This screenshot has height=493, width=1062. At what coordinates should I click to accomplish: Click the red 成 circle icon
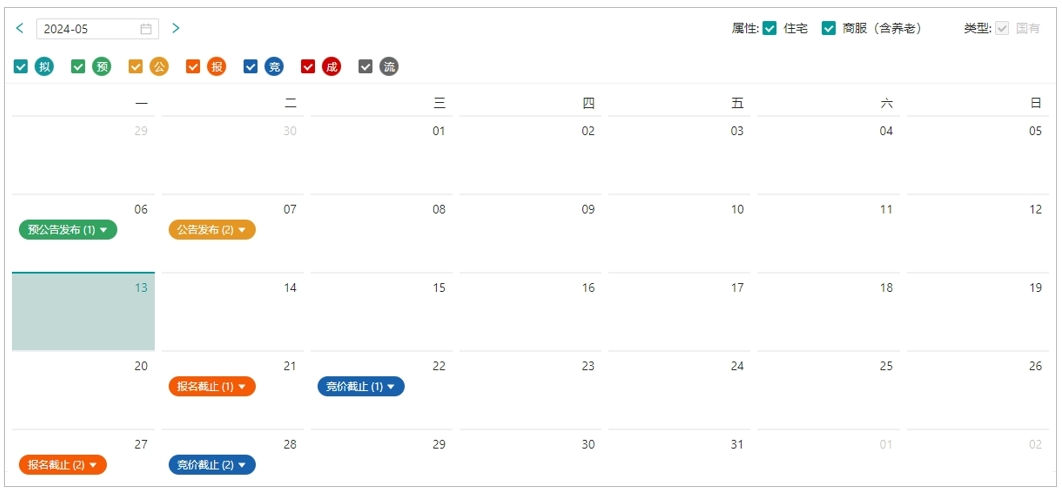click(331, 66)
